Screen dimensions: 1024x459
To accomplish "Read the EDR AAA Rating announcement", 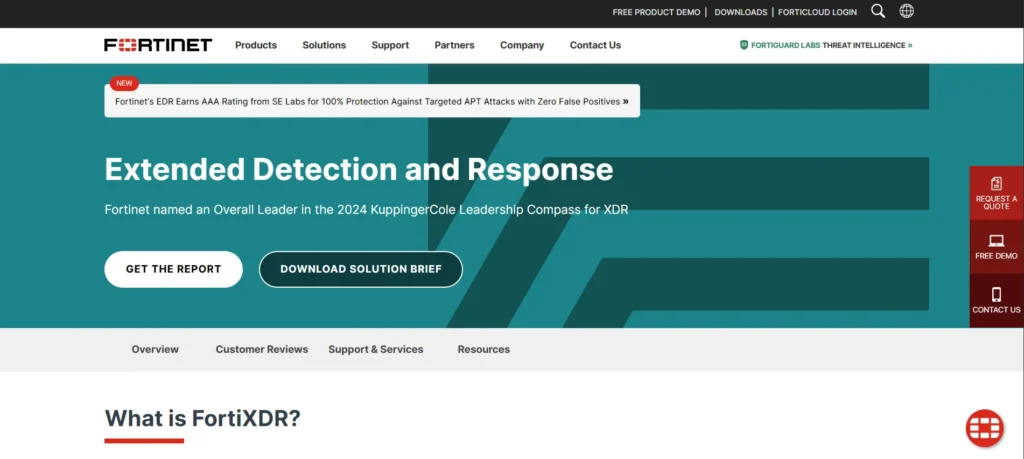I will [x=372, y=101].
